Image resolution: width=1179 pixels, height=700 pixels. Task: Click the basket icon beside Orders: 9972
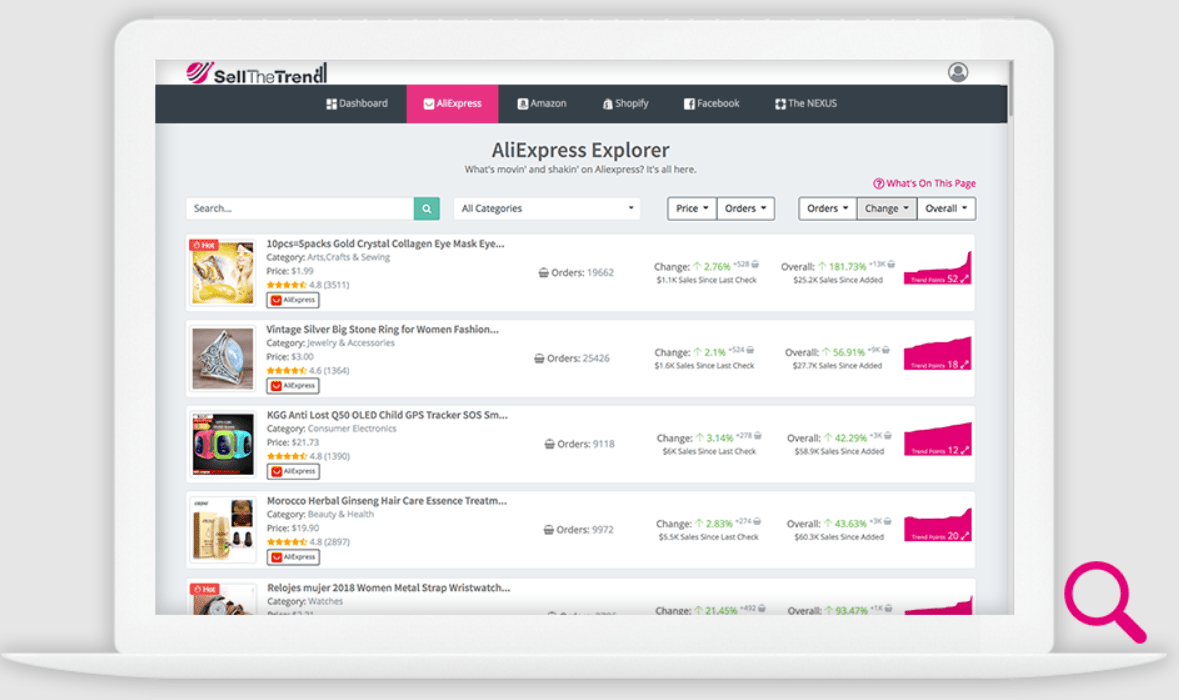pos(548,530)
